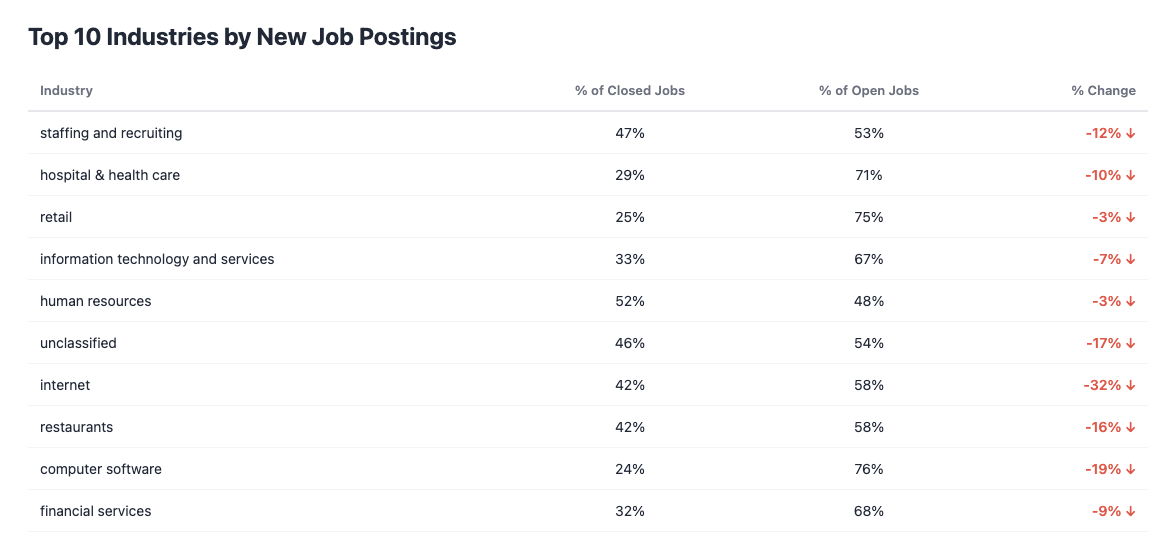Click the down arrow beside -7% change

click(x=1131, y=260)
